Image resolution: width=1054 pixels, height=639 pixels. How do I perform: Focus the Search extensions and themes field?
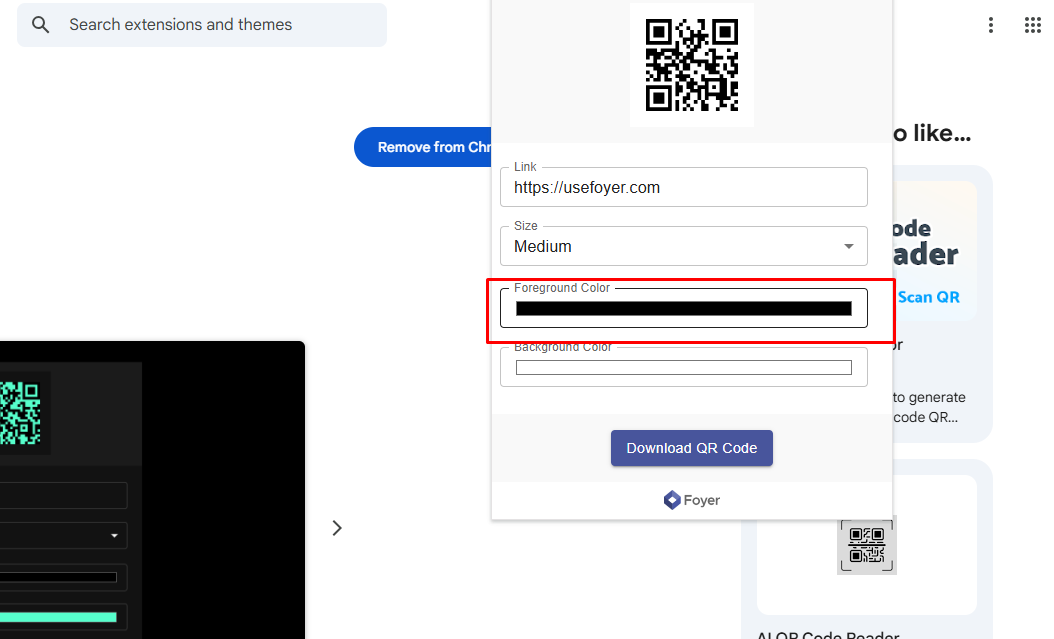point(202,25)
